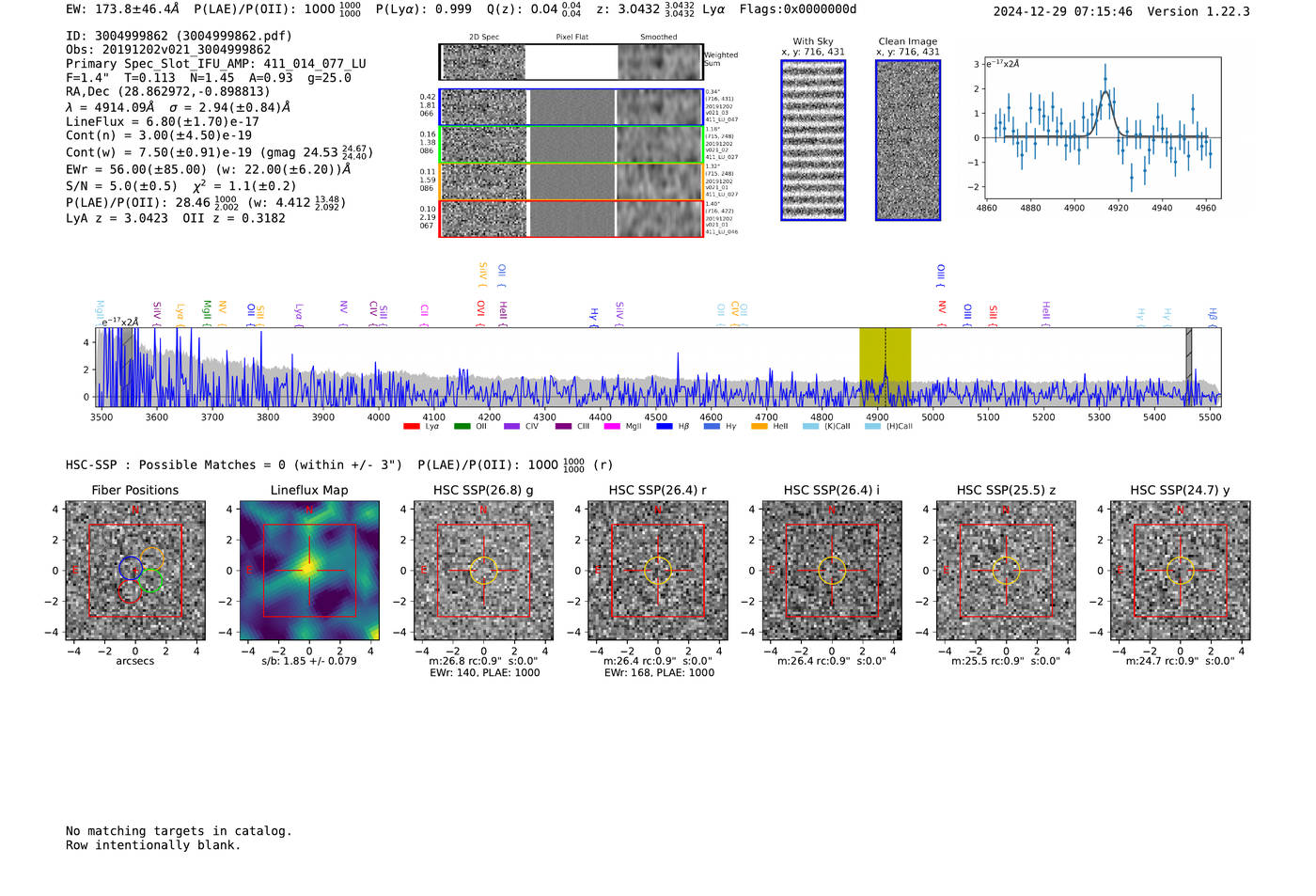
Task: Click the yellow highlighted band in full spectrum
Action: pos(885,367)
